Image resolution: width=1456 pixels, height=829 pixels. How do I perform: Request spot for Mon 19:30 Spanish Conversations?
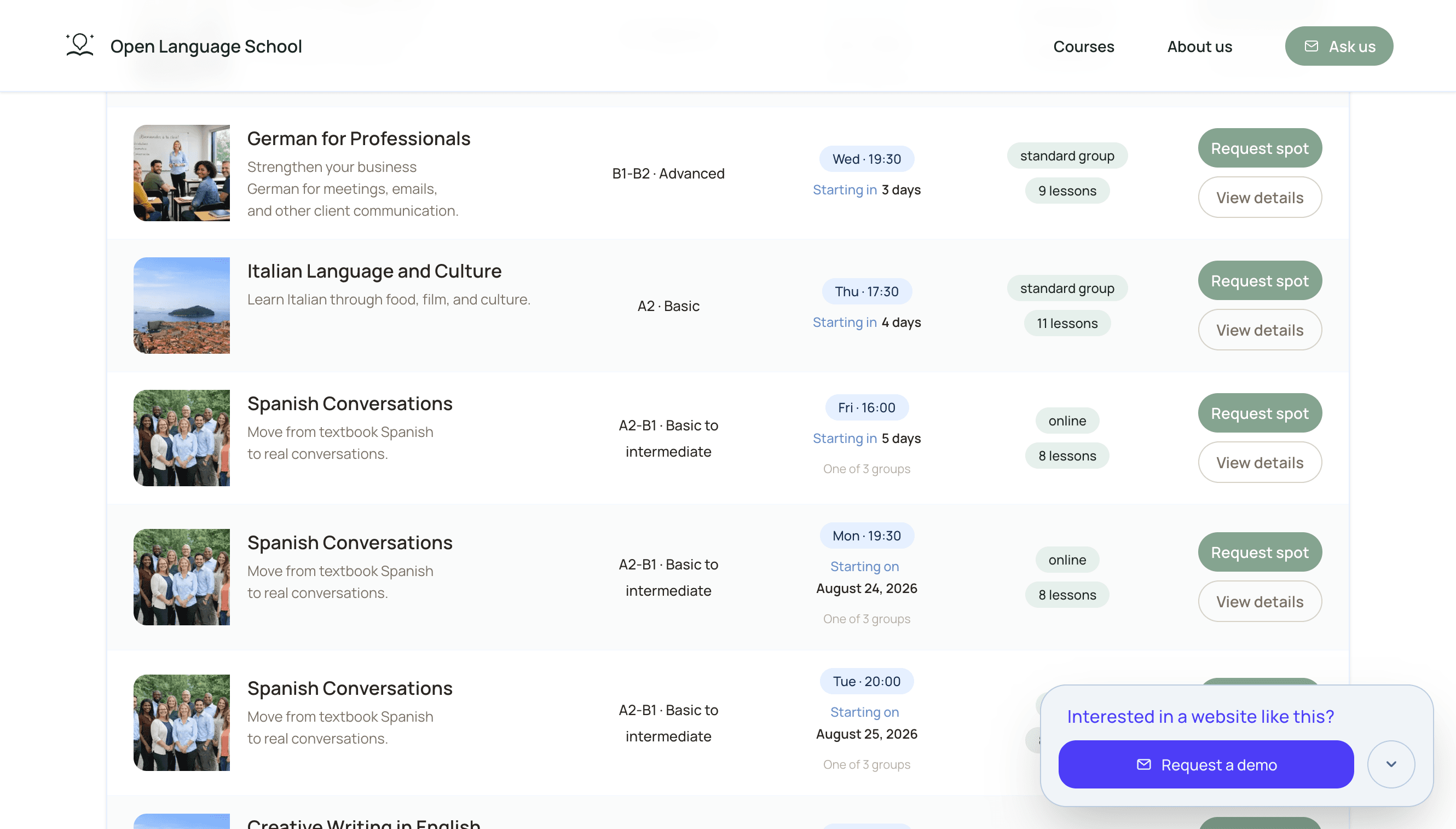pos(1259,552)
